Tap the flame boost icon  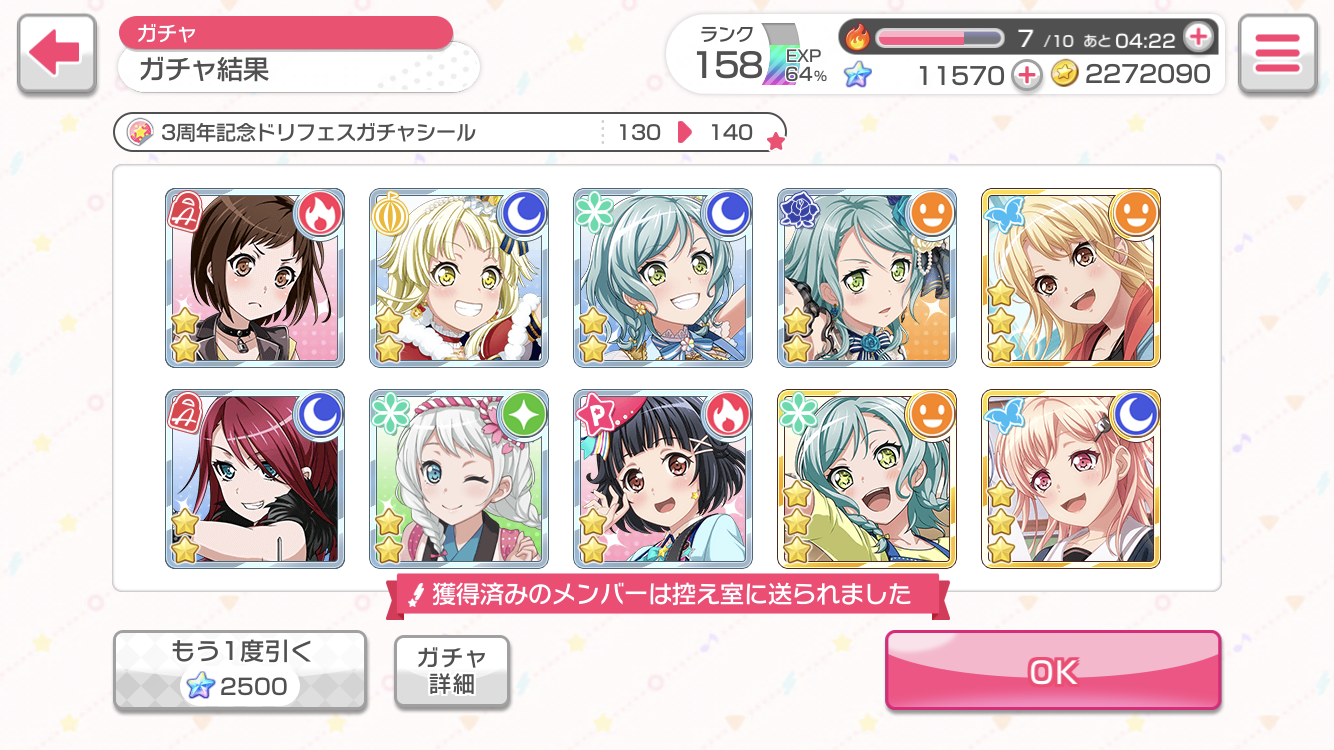(x=858, y=38)
